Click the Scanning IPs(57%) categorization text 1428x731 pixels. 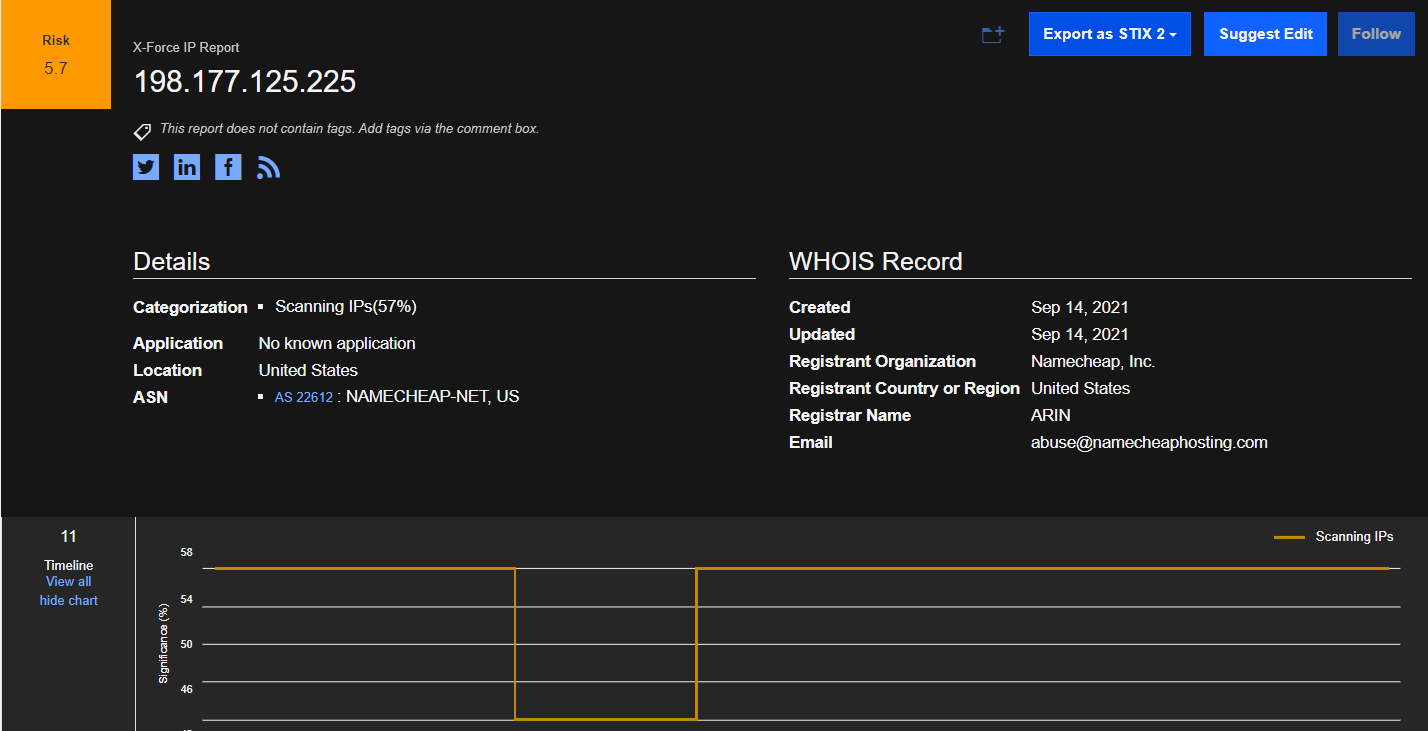[x=346, y=306]
